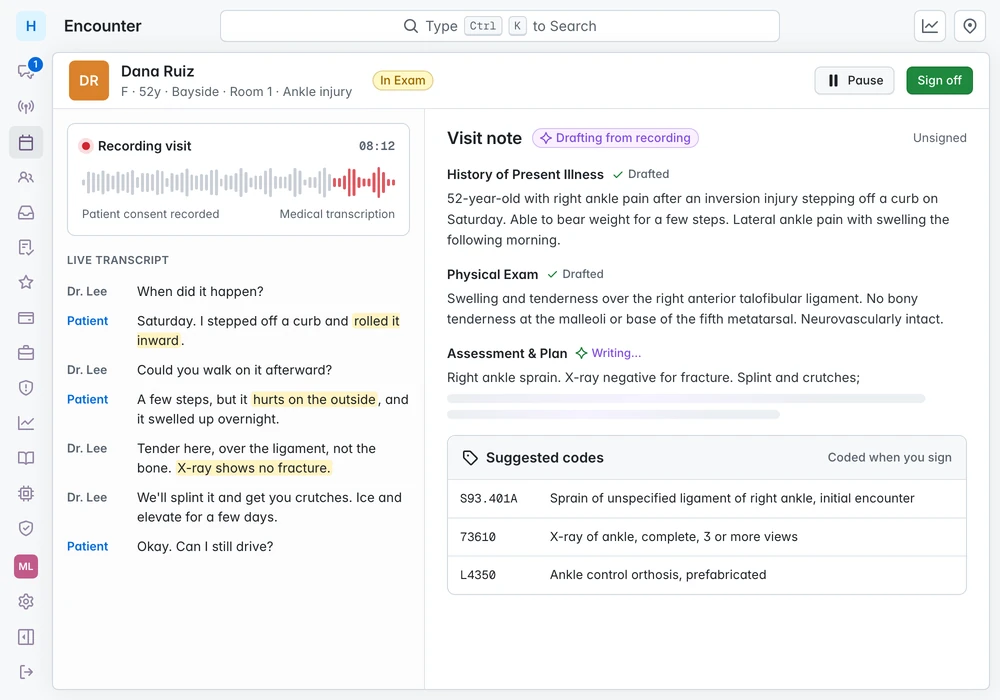
Task: Select code L4350 orthosis row
Action: pos(707,575)
